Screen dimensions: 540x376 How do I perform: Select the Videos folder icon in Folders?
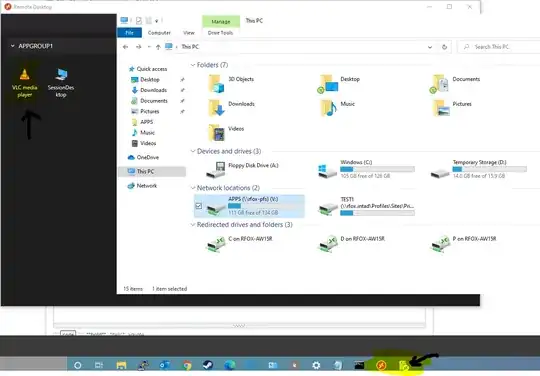tap(227, 133)
